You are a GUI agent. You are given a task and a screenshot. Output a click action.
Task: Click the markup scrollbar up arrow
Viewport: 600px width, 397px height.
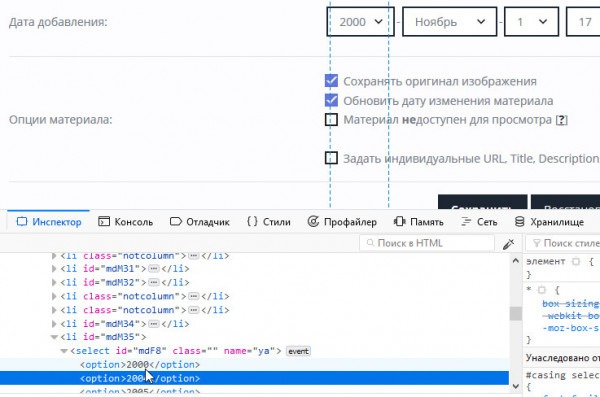pyautogui.click(x=515, y=261)
